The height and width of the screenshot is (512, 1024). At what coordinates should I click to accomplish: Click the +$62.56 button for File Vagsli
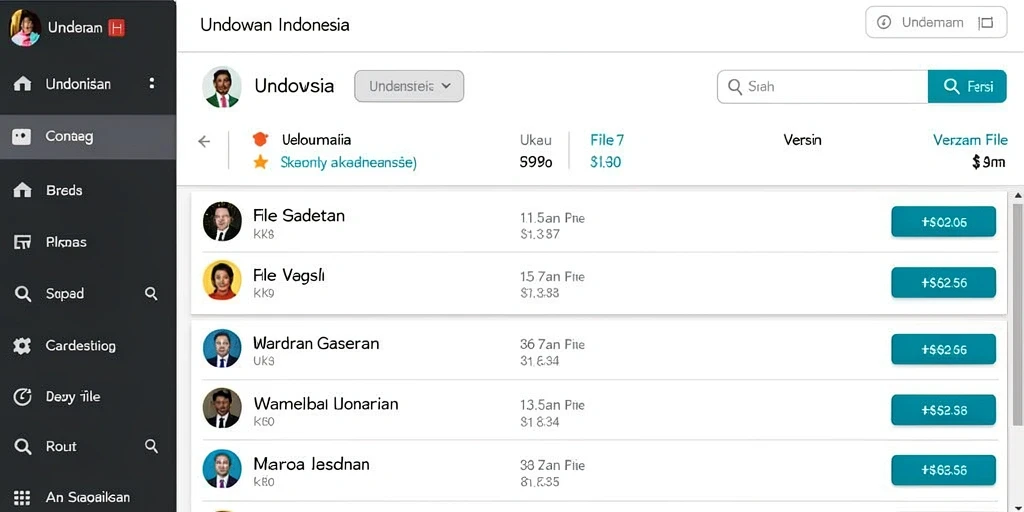point(944,282)
